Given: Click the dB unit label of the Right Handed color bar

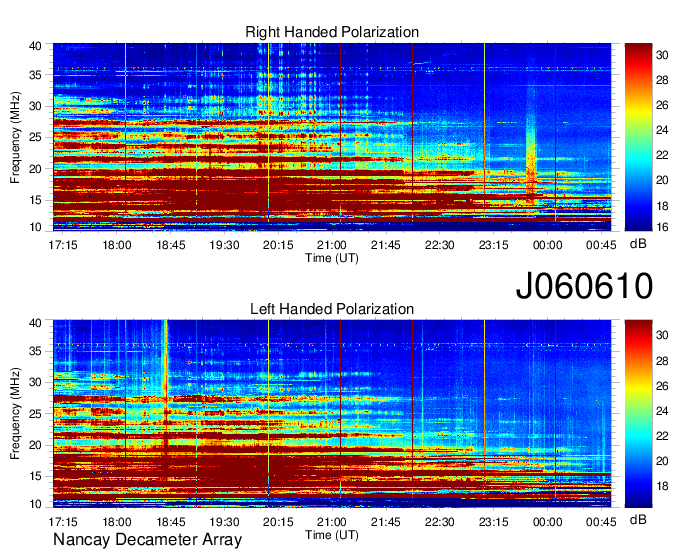Looking at the screenshot, I should pyautogui.click(x=638, y=244).
